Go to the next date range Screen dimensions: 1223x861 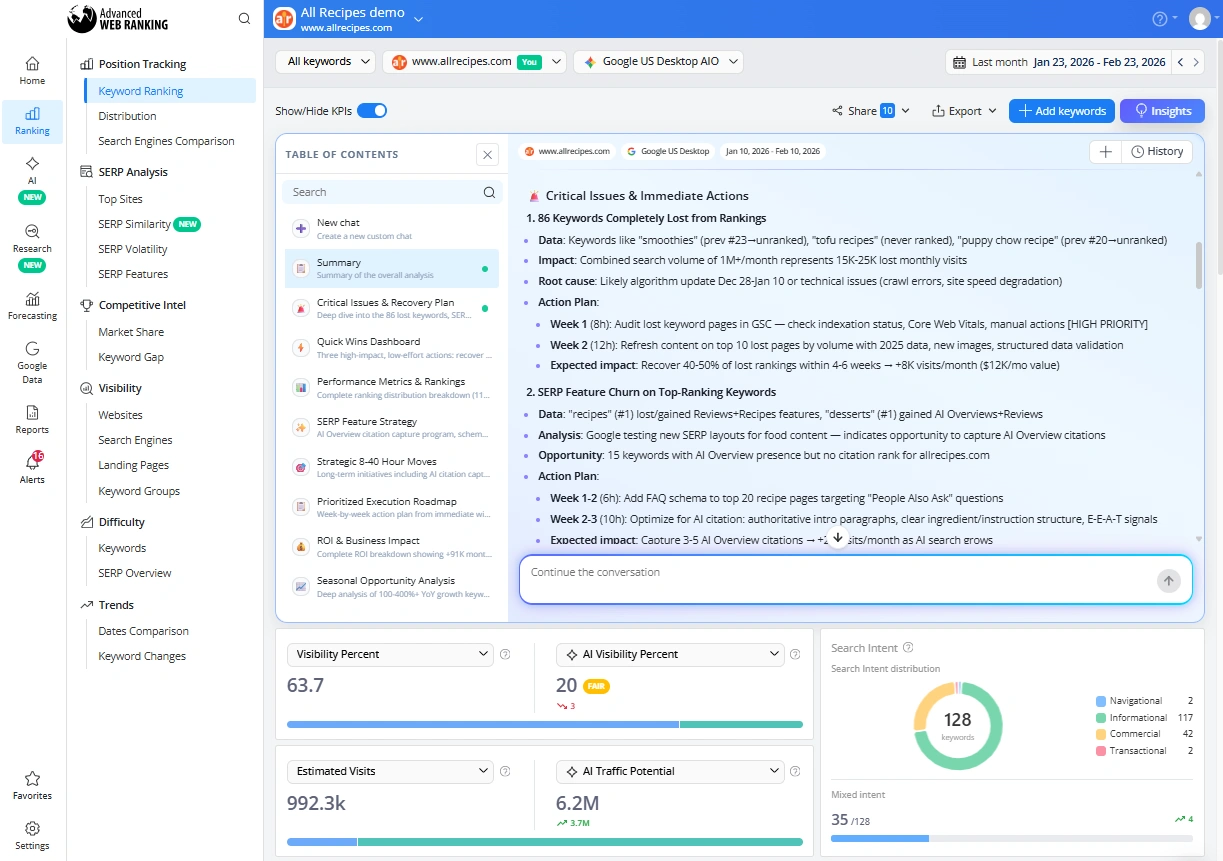pyautogui.click(x=1197, y=62)
